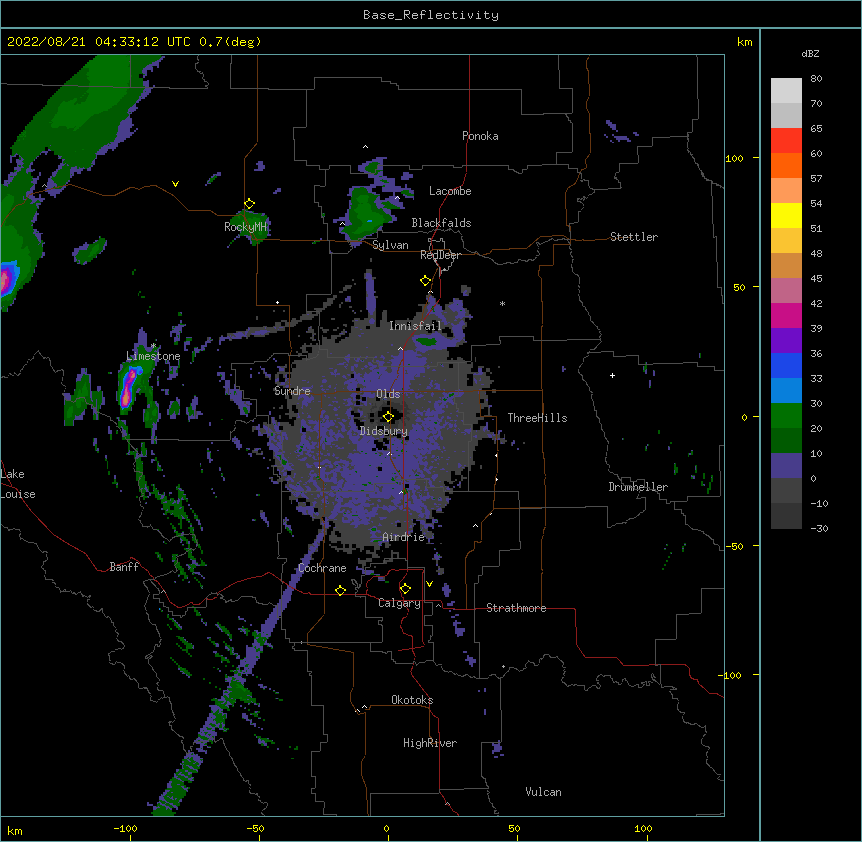Click the white asterisk east of Innisfail
Viewport: 862px width, 842px height.
pos(502,303)
